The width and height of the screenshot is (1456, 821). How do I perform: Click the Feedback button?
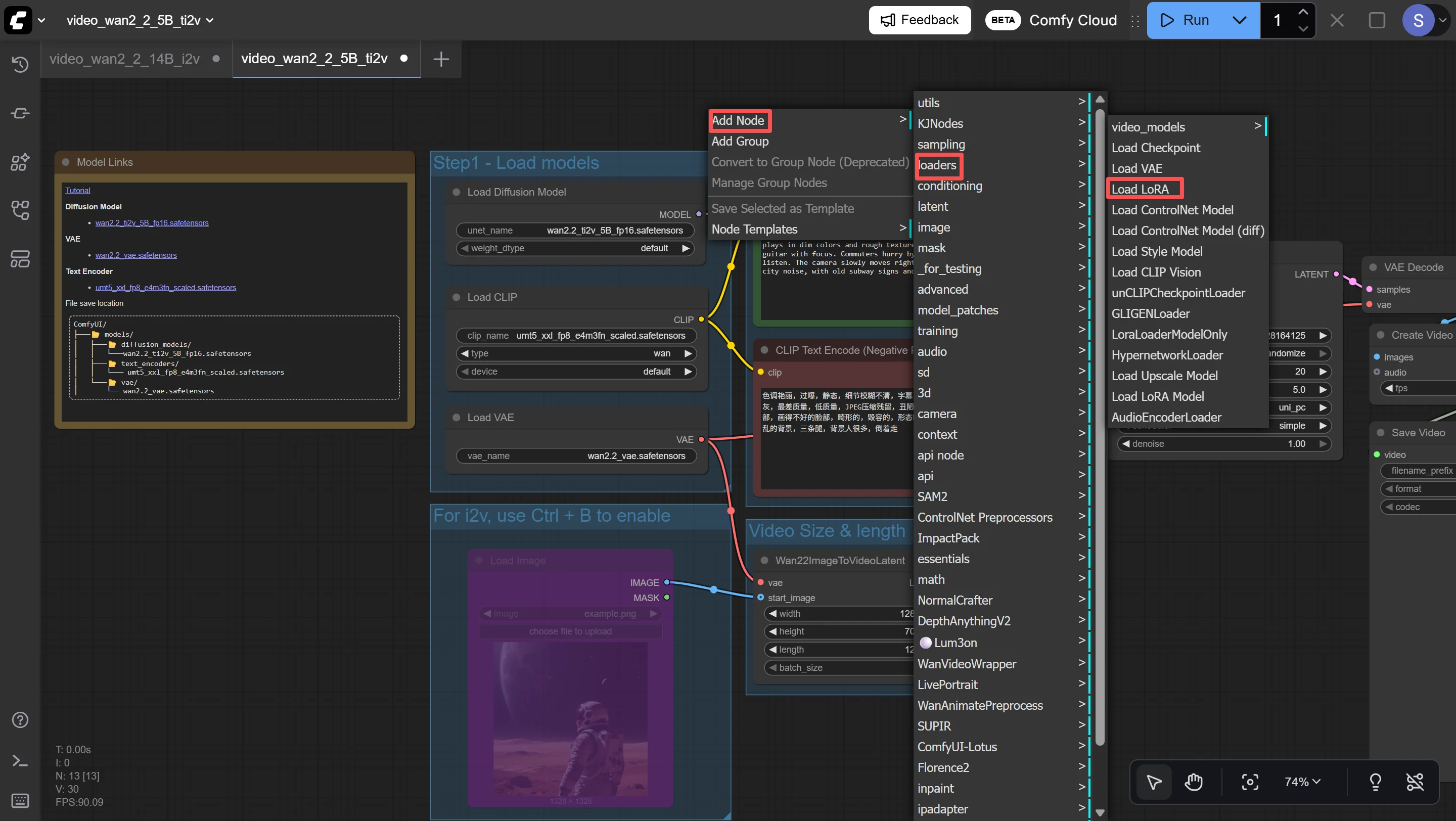pyautogui.click(x=920, y=20)
